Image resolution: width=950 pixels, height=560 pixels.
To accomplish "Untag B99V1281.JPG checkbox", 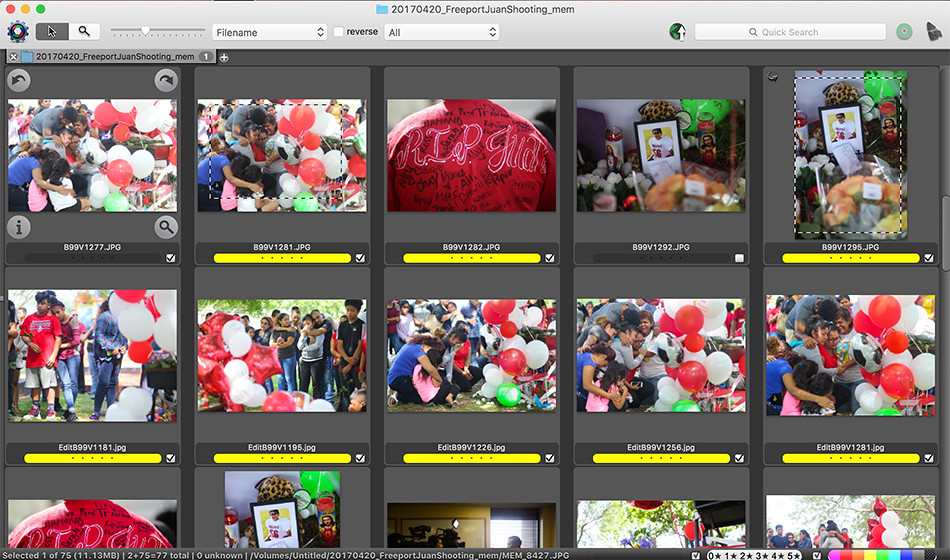I will [x=360, y=258].
